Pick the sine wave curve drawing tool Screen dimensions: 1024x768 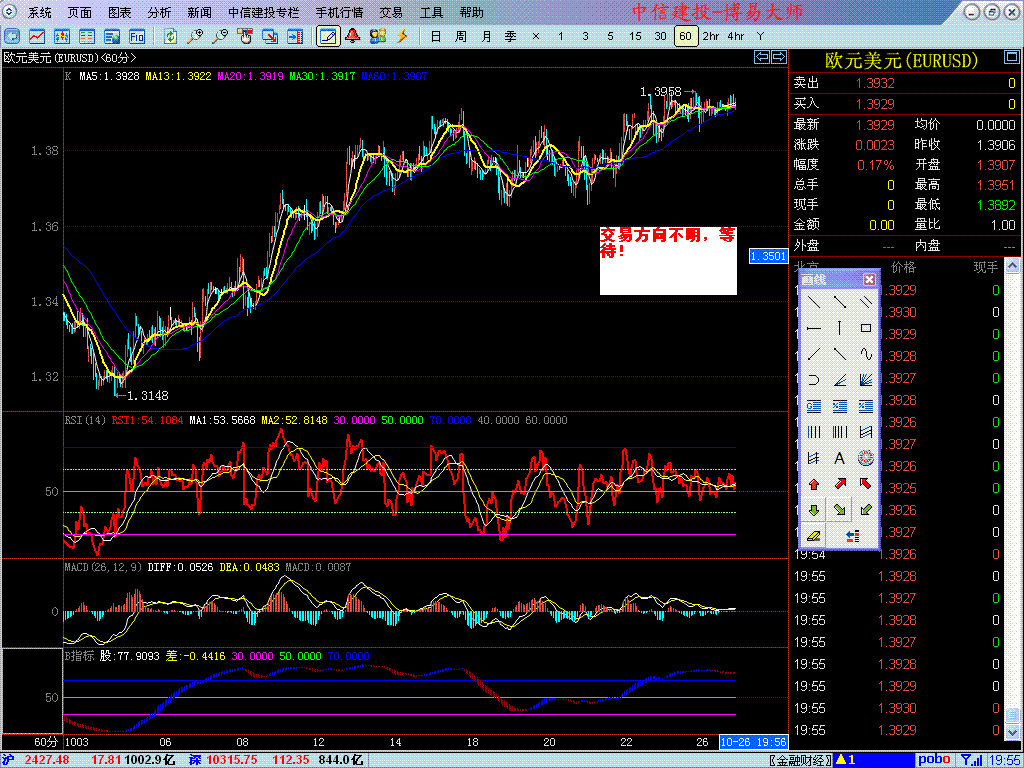coord(866,354)
